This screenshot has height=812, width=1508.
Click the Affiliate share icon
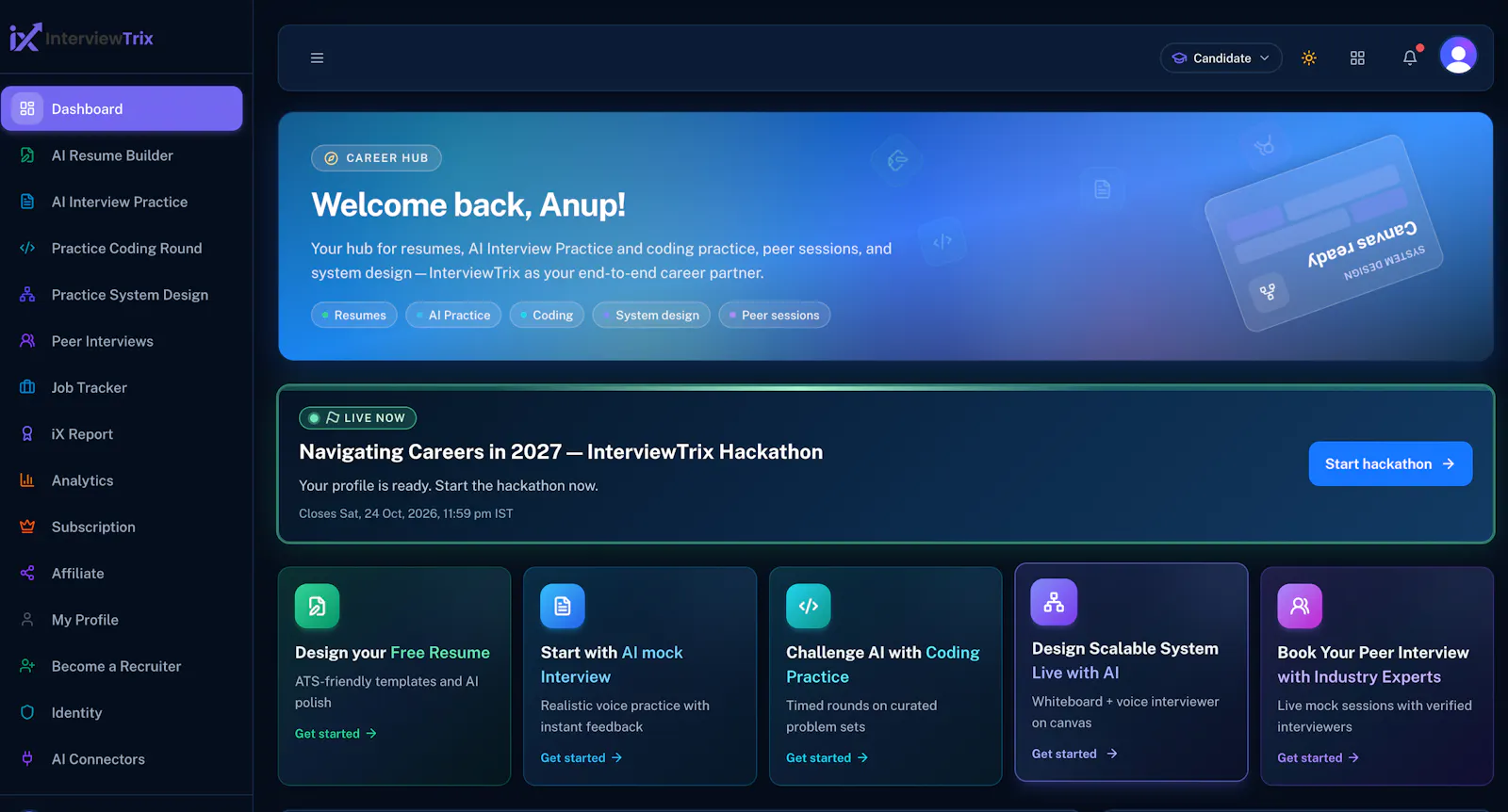[x=27, y=574]
